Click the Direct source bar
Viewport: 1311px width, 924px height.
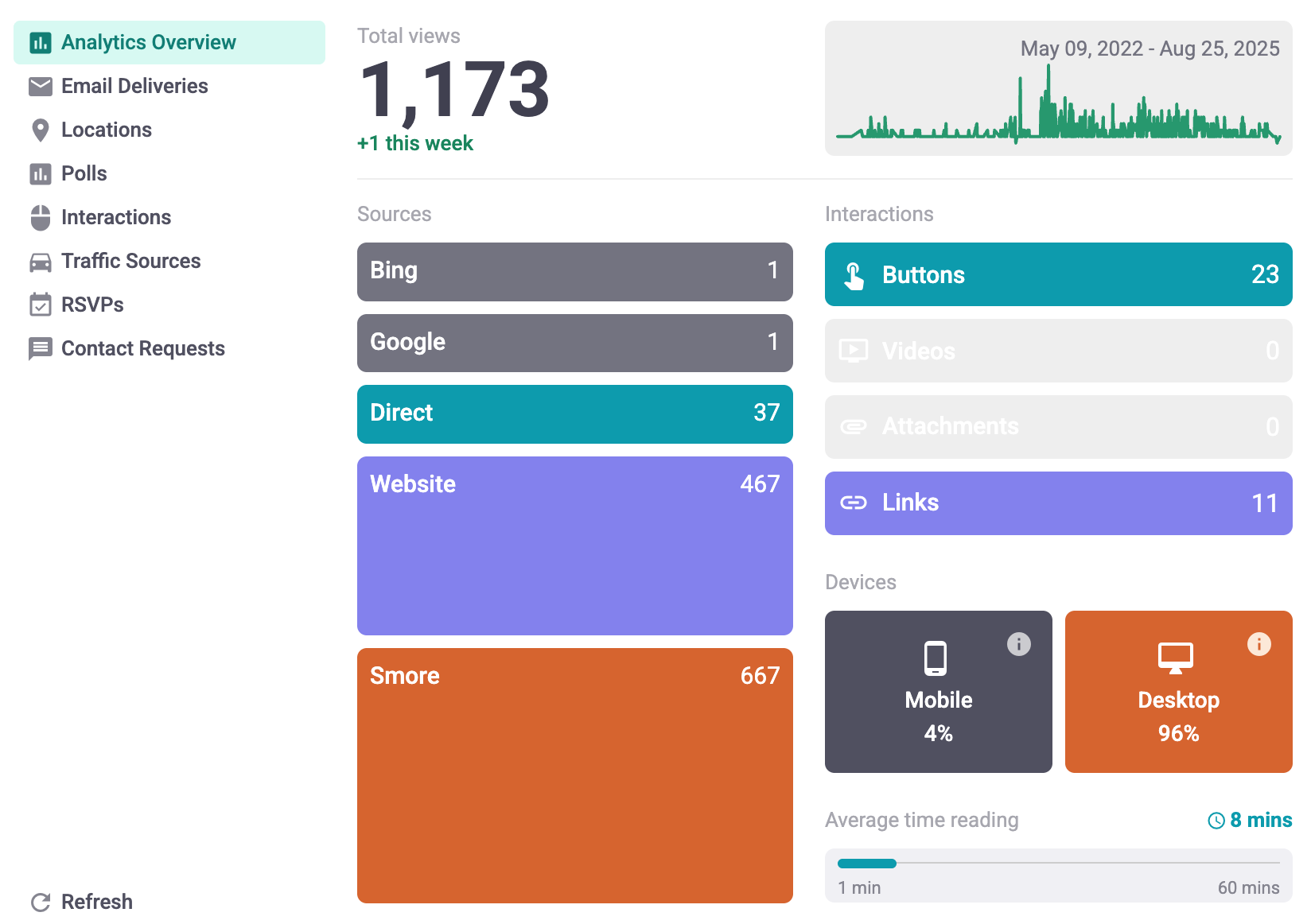coord(574,414)
